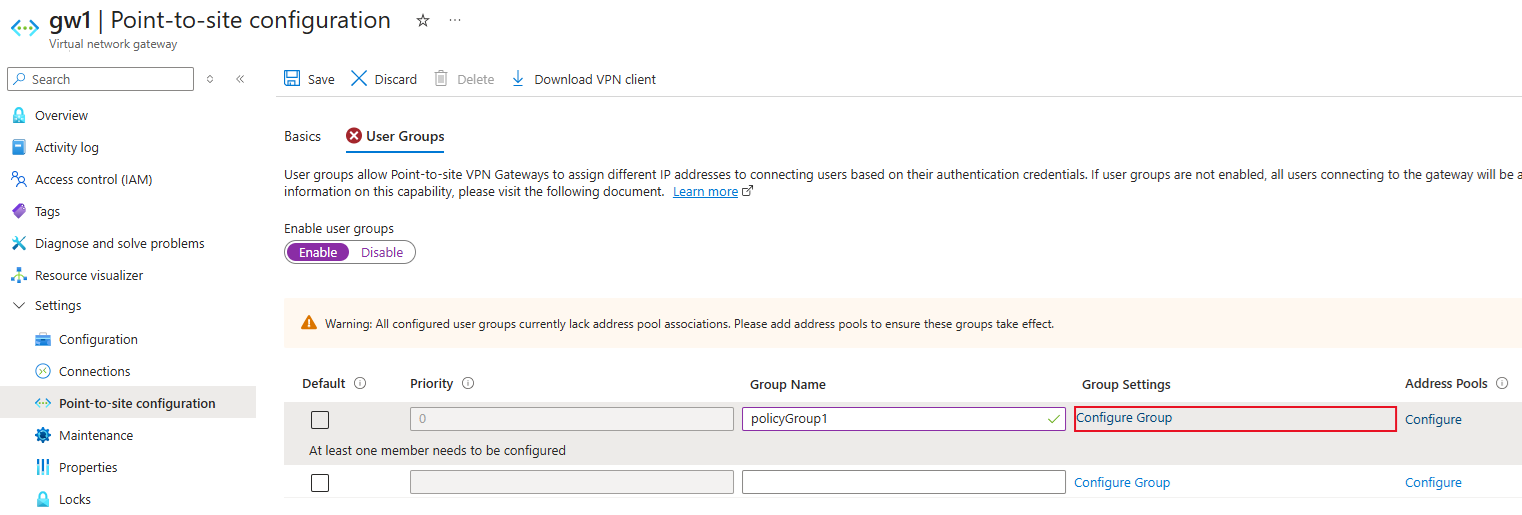Open the Diagnose and solve problems icon
1522x515 pixels.
click(18, 243)
